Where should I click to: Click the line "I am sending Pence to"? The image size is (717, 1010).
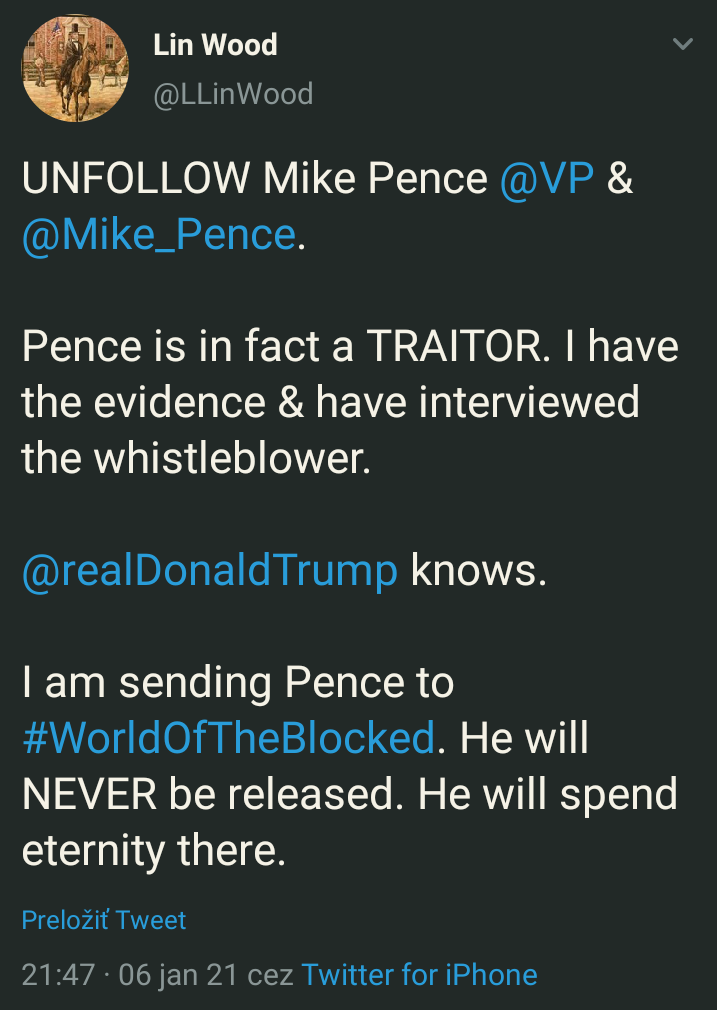(238, 682)
